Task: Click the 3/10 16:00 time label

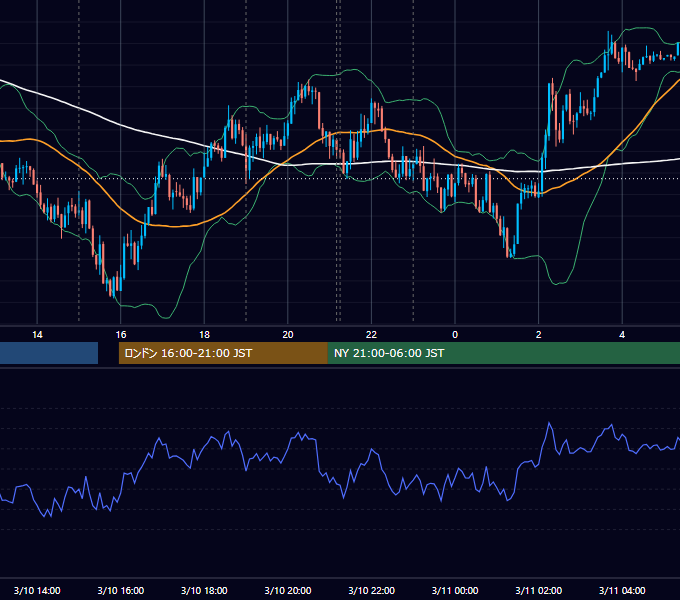Action: [x=121, y=590]
